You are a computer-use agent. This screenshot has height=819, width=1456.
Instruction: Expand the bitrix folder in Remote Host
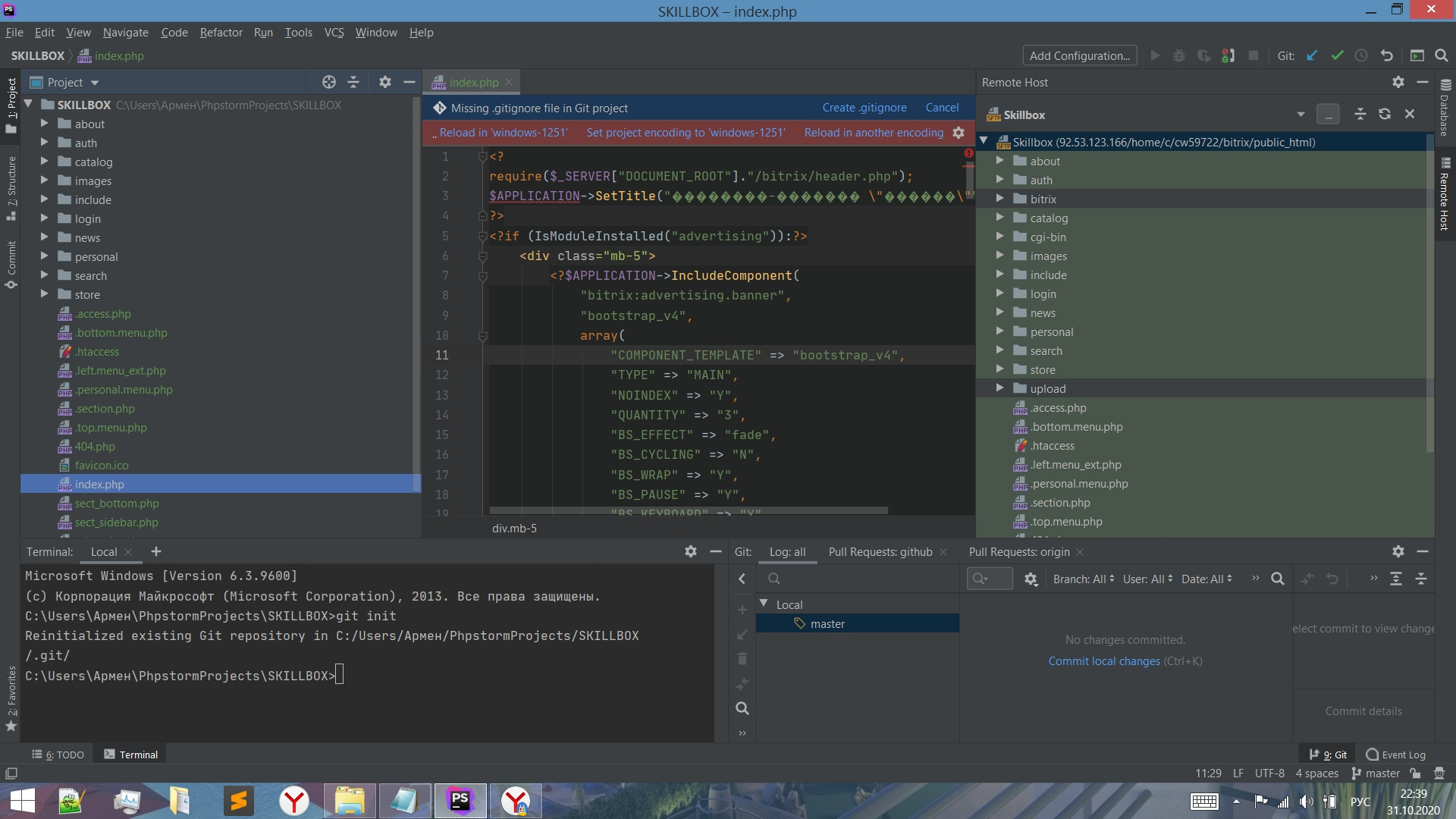coord(999,199)
